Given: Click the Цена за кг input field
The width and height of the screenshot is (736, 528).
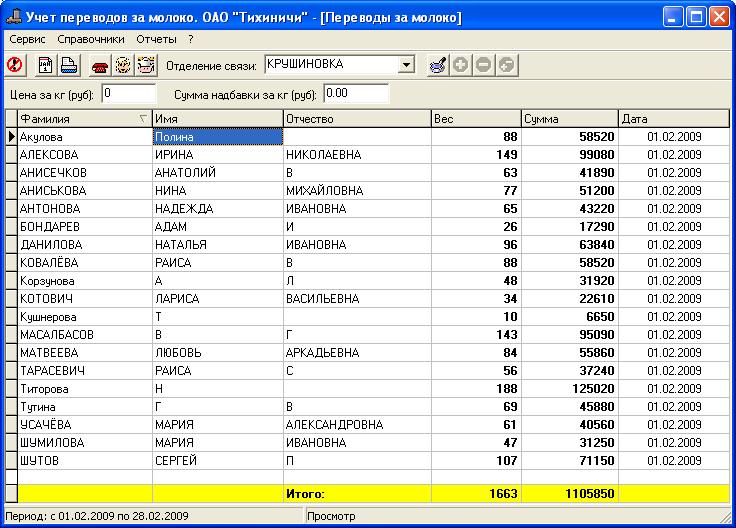Looking at the screenshot, I should (128, 93).
